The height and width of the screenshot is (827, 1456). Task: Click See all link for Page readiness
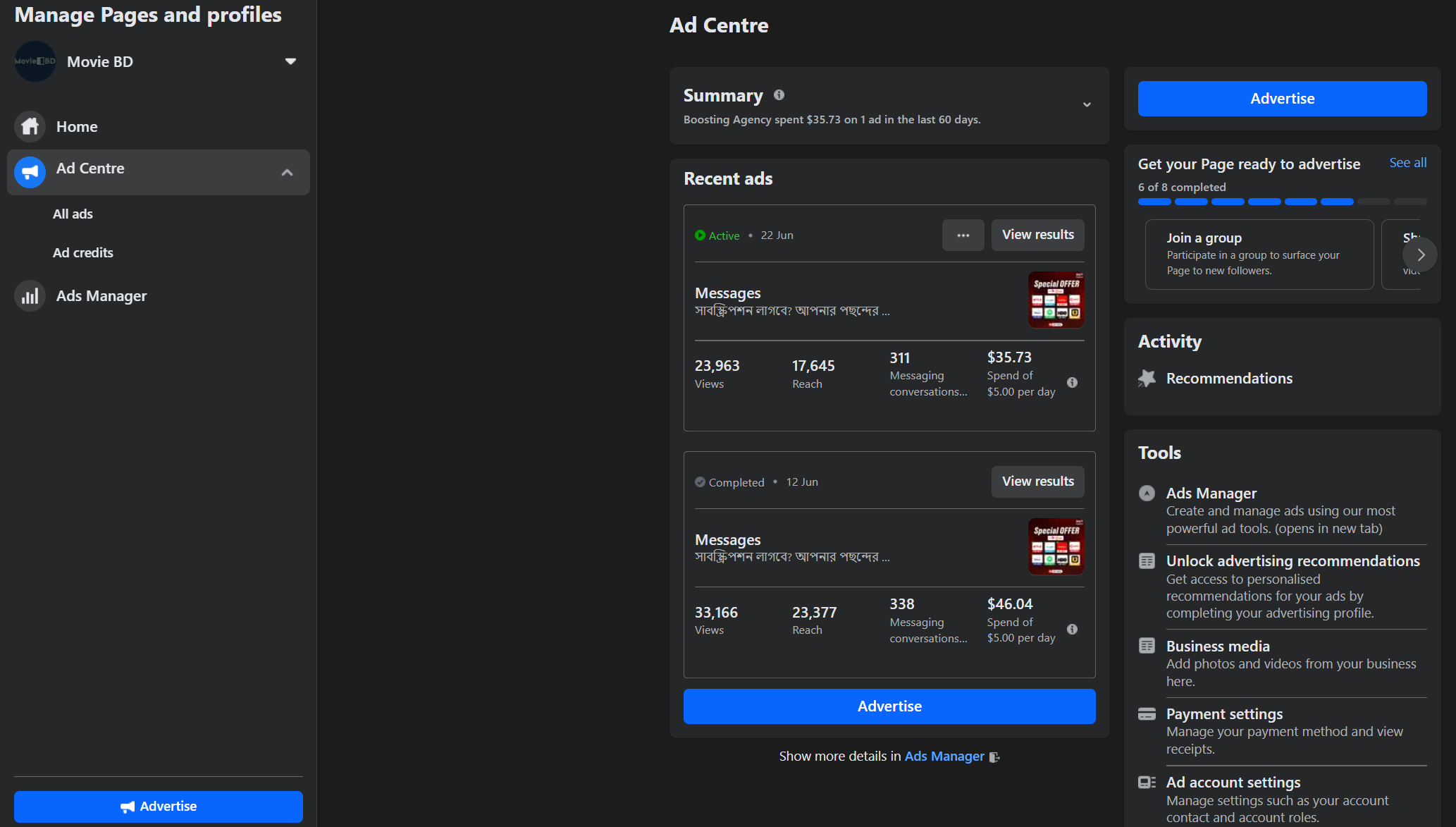1407,163
